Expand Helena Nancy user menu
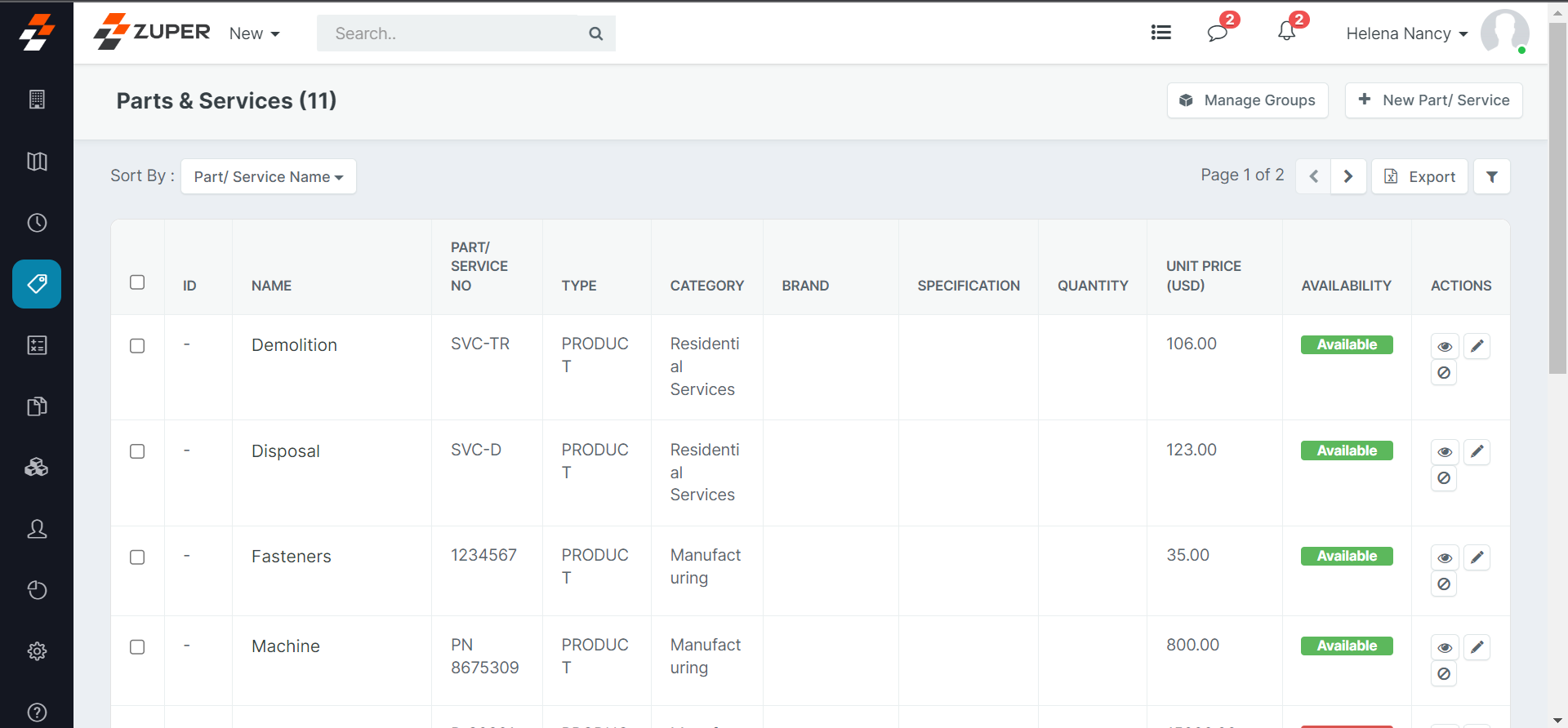This screenshot has width=1568, height=728. [1406, 33]
